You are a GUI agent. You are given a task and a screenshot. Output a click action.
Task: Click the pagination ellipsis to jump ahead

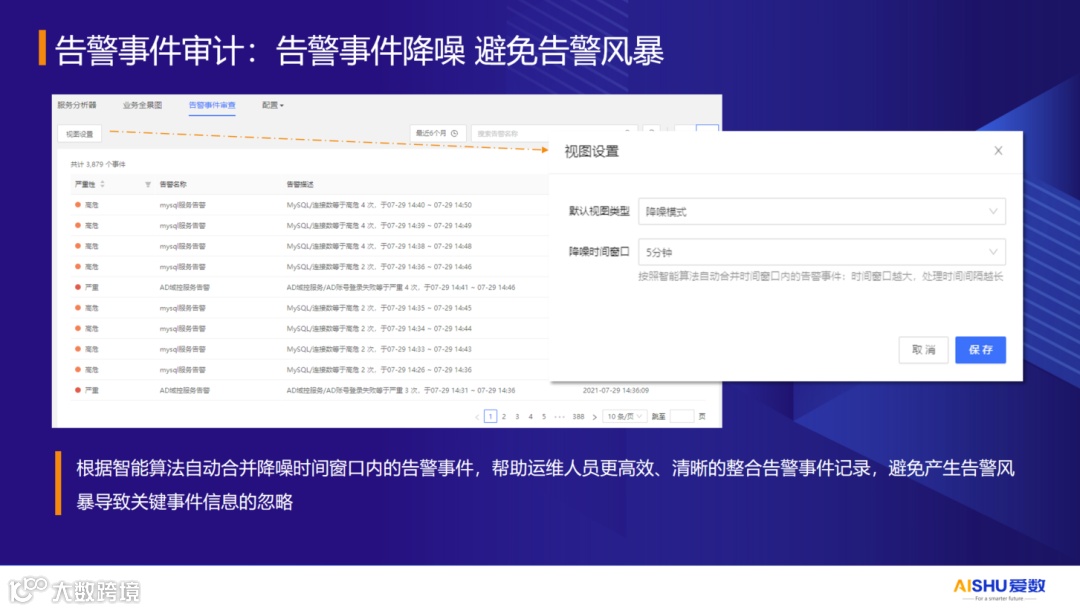[559, 417]
